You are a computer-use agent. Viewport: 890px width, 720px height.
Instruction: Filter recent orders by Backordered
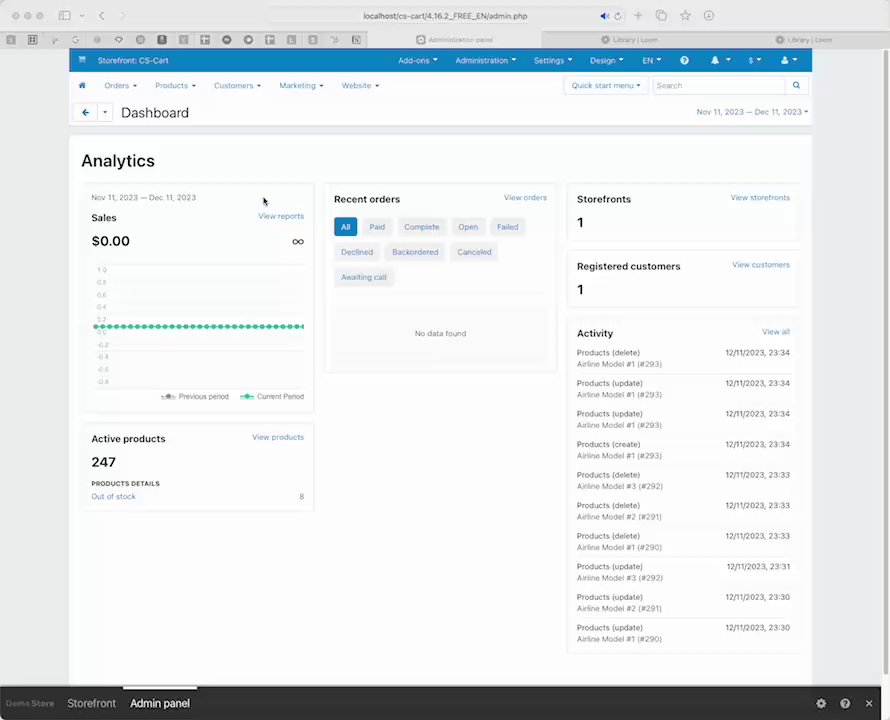pos(415,252)
